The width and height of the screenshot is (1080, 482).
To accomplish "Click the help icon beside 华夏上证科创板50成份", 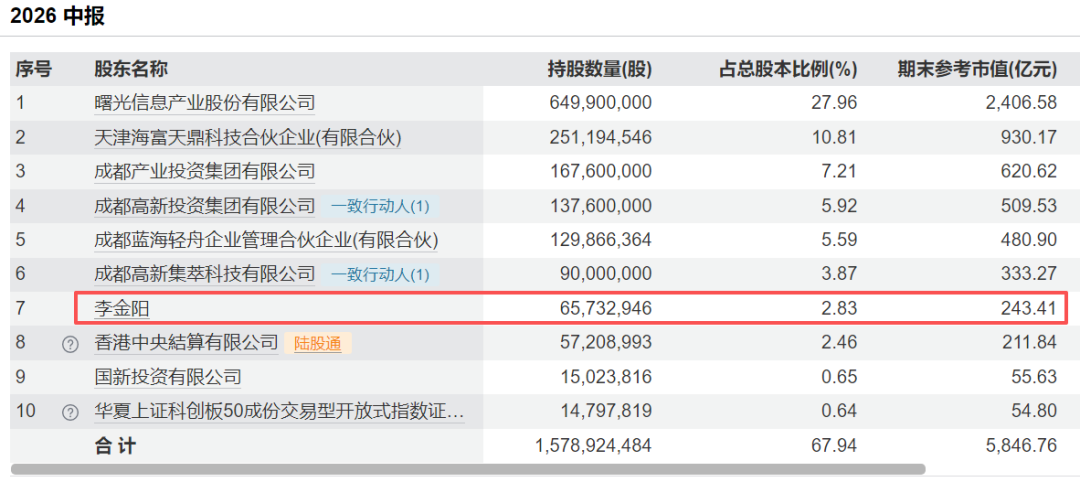I will (x=70, y=412).
